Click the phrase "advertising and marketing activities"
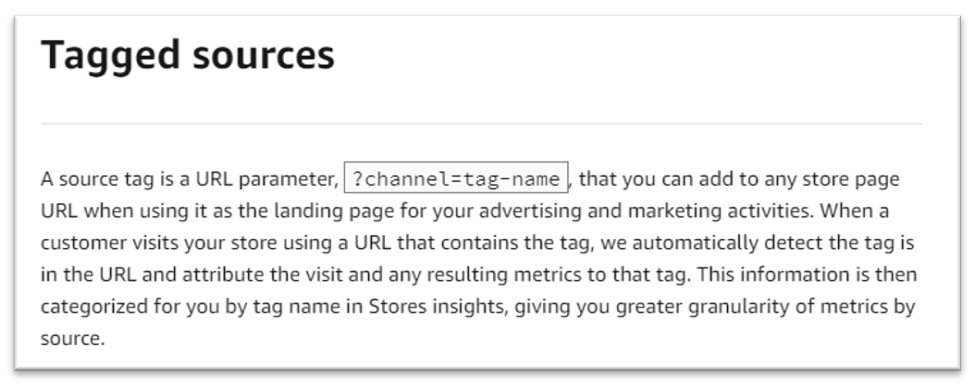 pyautogui.click(x=644, y=212)
